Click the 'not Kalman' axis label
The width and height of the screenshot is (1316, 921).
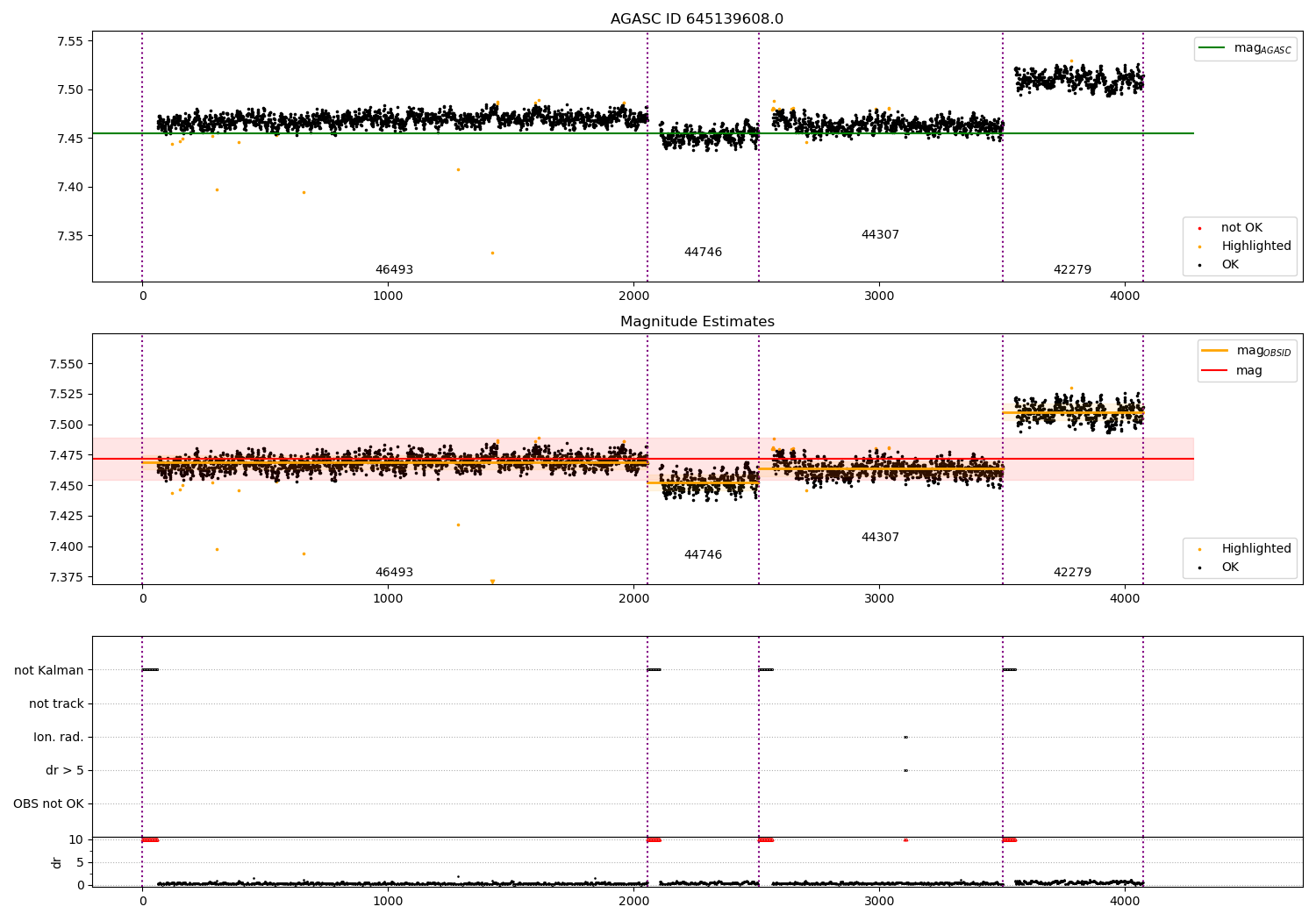(x=49, y=671)
